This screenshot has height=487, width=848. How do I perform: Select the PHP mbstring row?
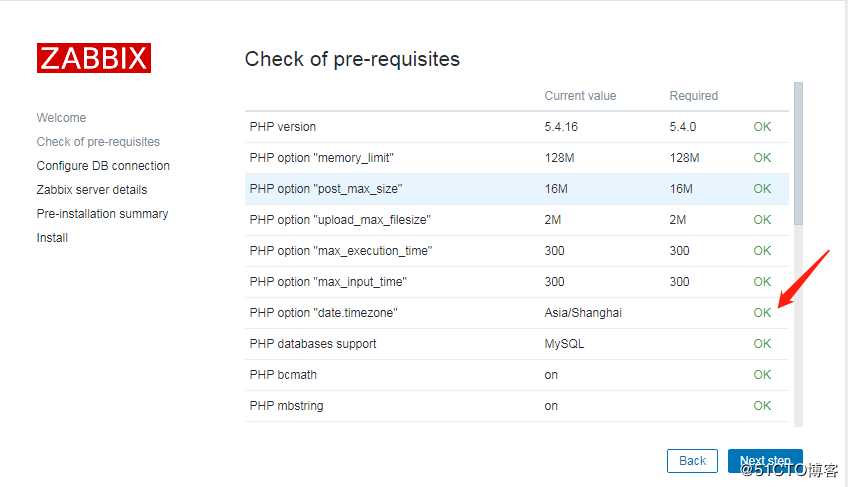pyautogui.click(x=516, y=406)
